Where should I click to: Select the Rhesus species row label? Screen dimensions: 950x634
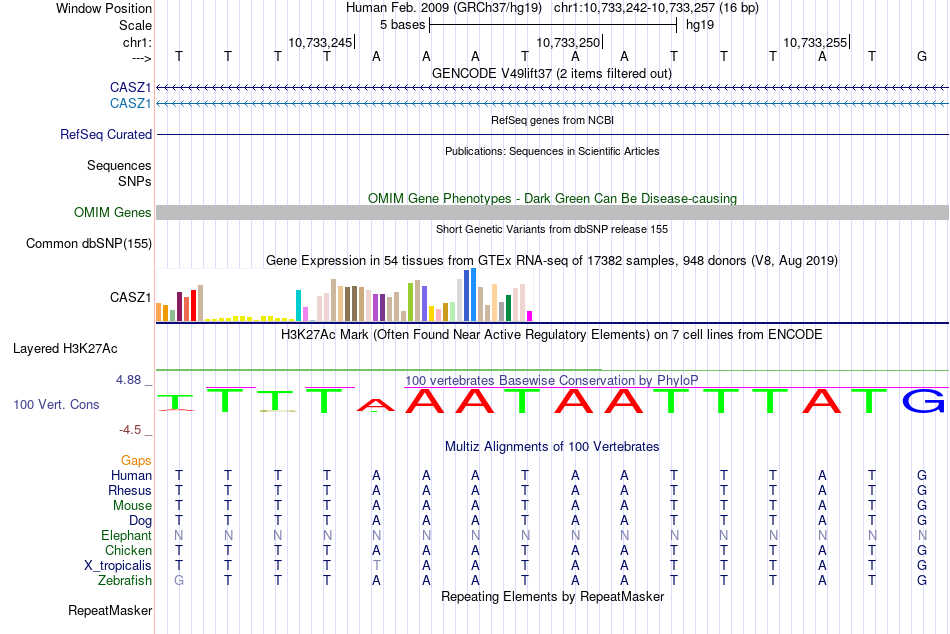[x=130, y=490]
